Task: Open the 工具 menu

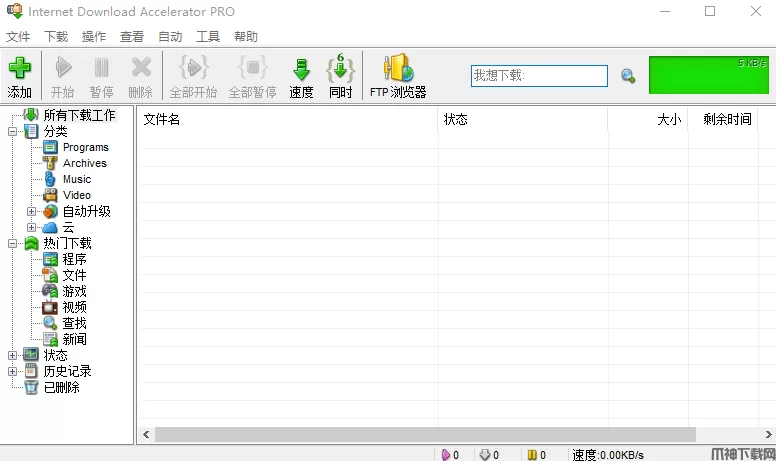Action: (208, 37)
